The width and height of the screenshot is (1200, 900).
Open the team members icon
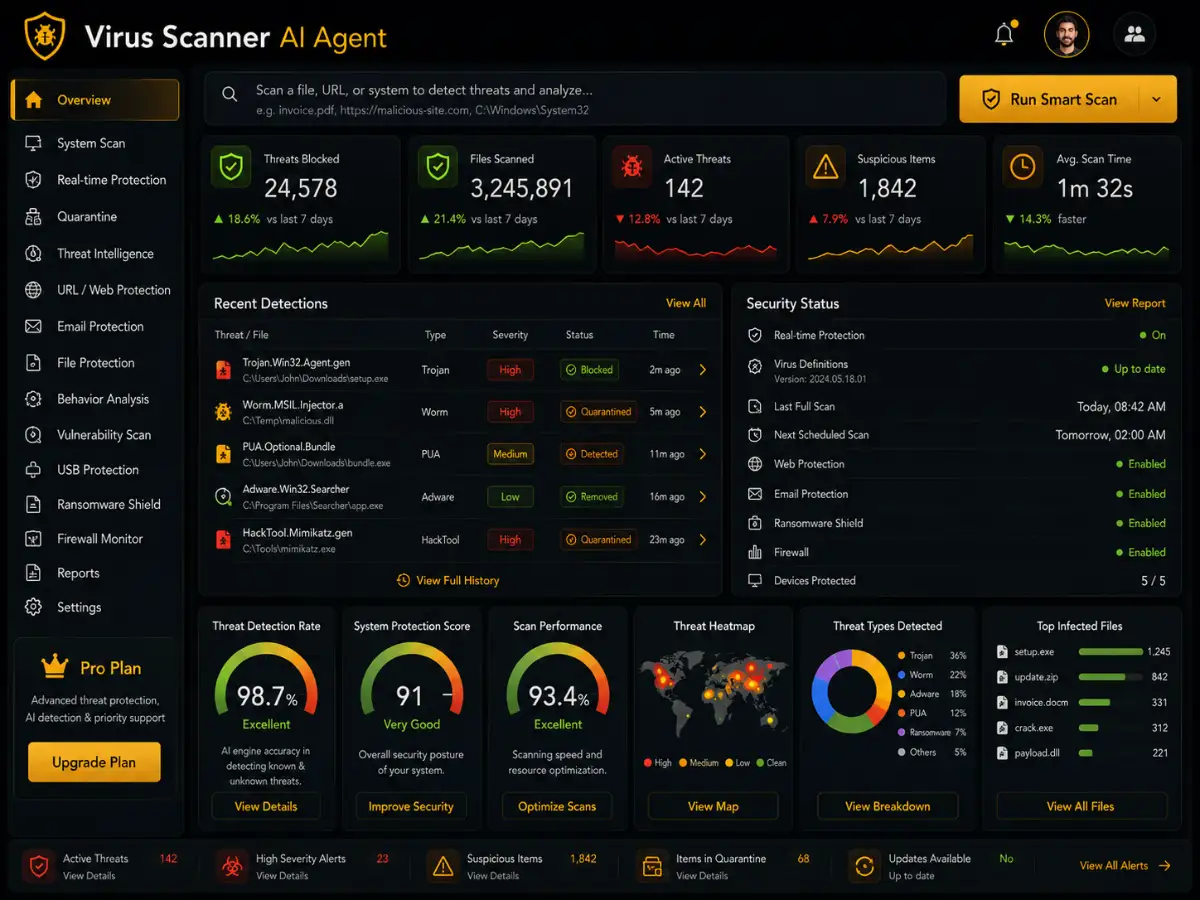click(x=1134, y=35)
